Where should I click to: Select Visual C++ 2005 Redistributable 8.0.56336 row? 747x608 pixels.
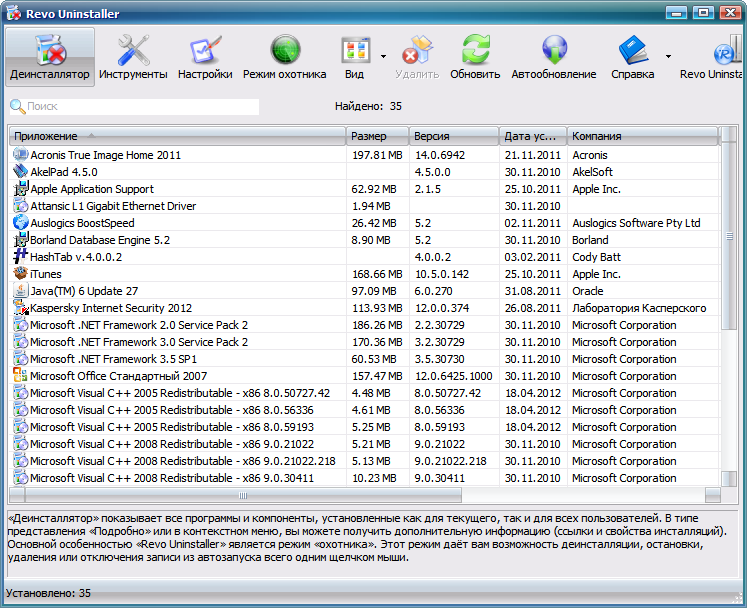point(364,410)
